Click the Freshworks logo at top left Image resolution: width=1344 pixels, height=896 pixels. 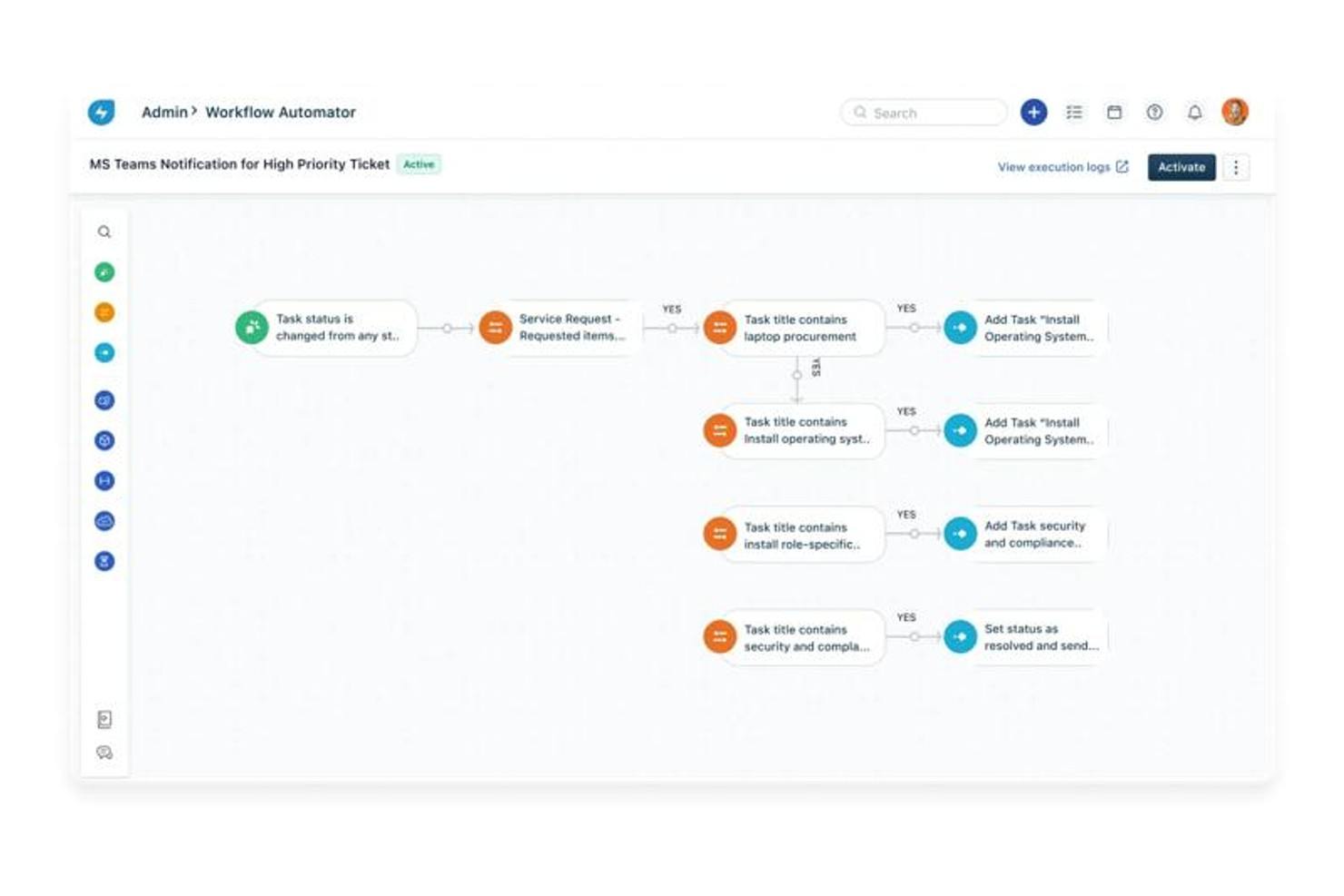(x=102, y=112)
